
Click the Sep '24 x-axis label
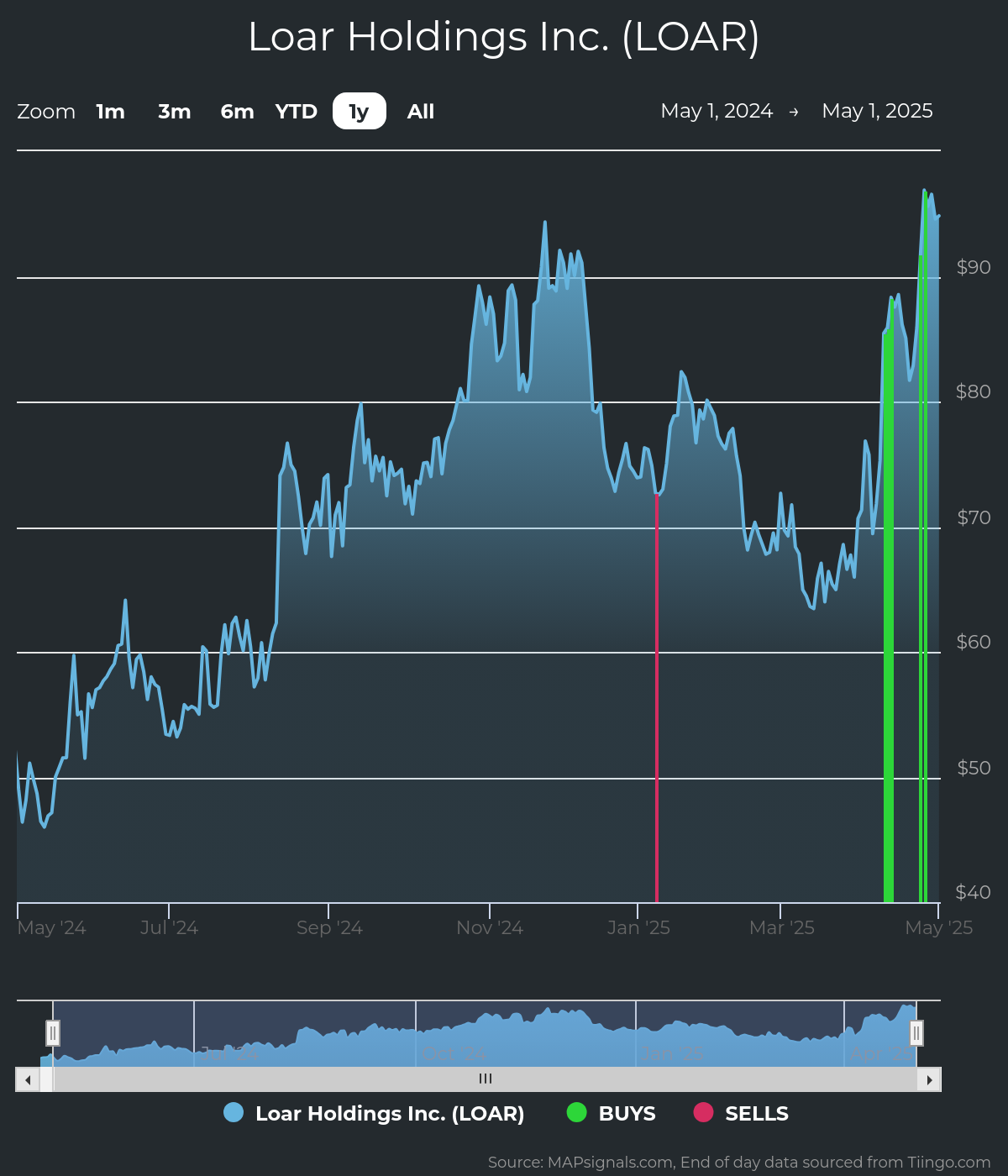click(329, 928)
